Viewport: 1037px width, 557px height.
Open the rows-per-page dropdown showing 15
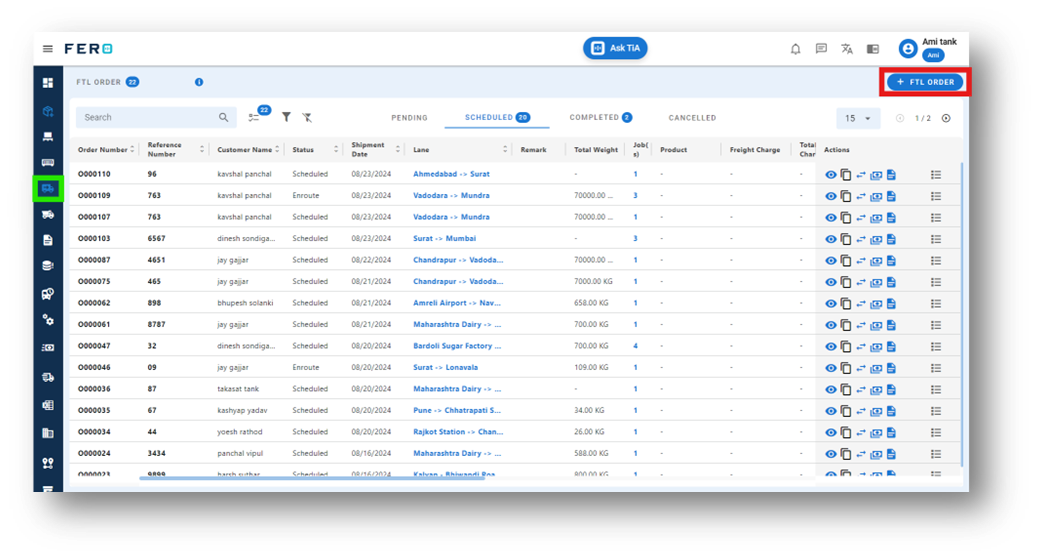(x=858, y=118)
